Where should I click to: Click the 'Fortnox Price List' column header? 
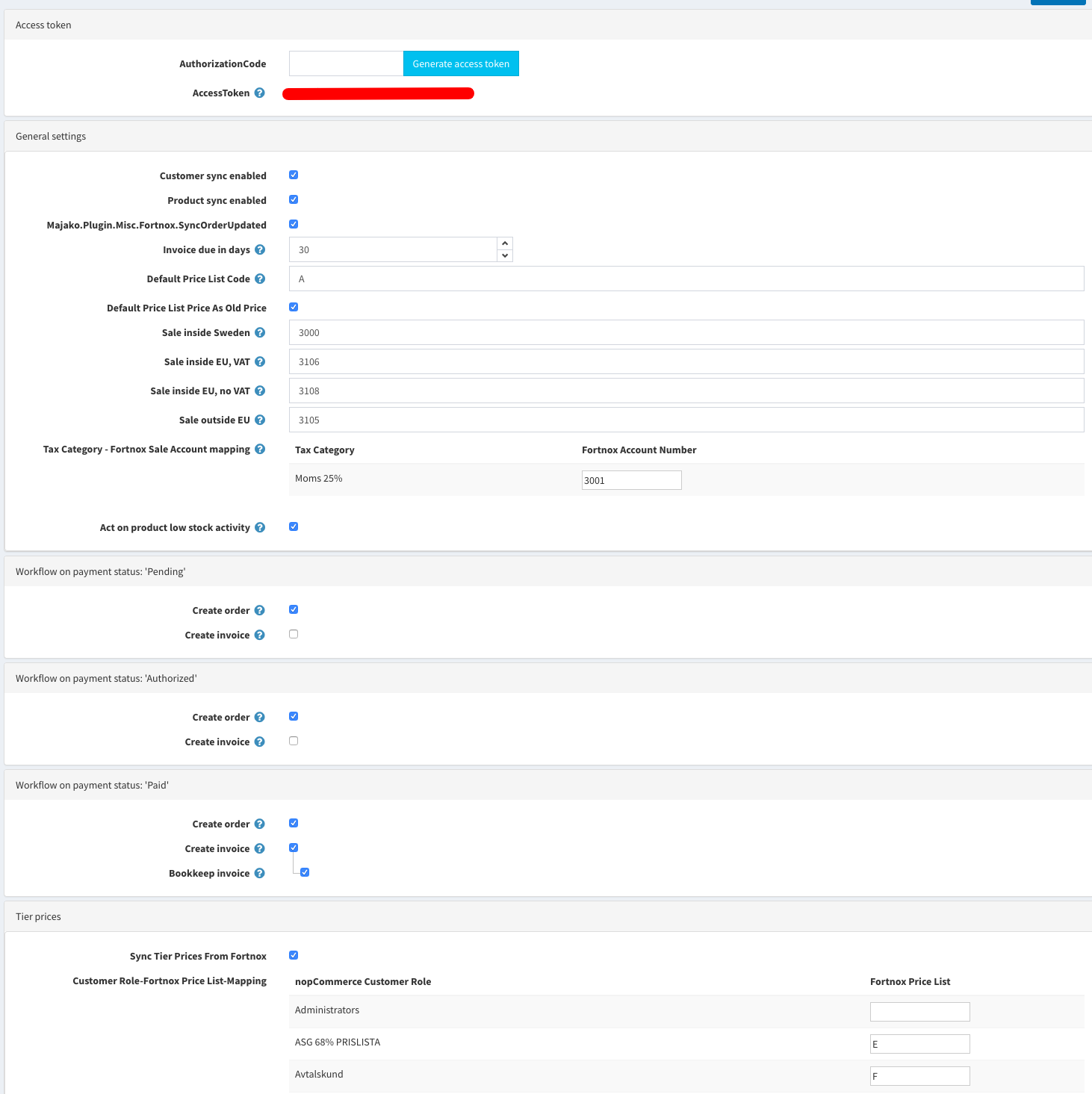click(910, 981)
